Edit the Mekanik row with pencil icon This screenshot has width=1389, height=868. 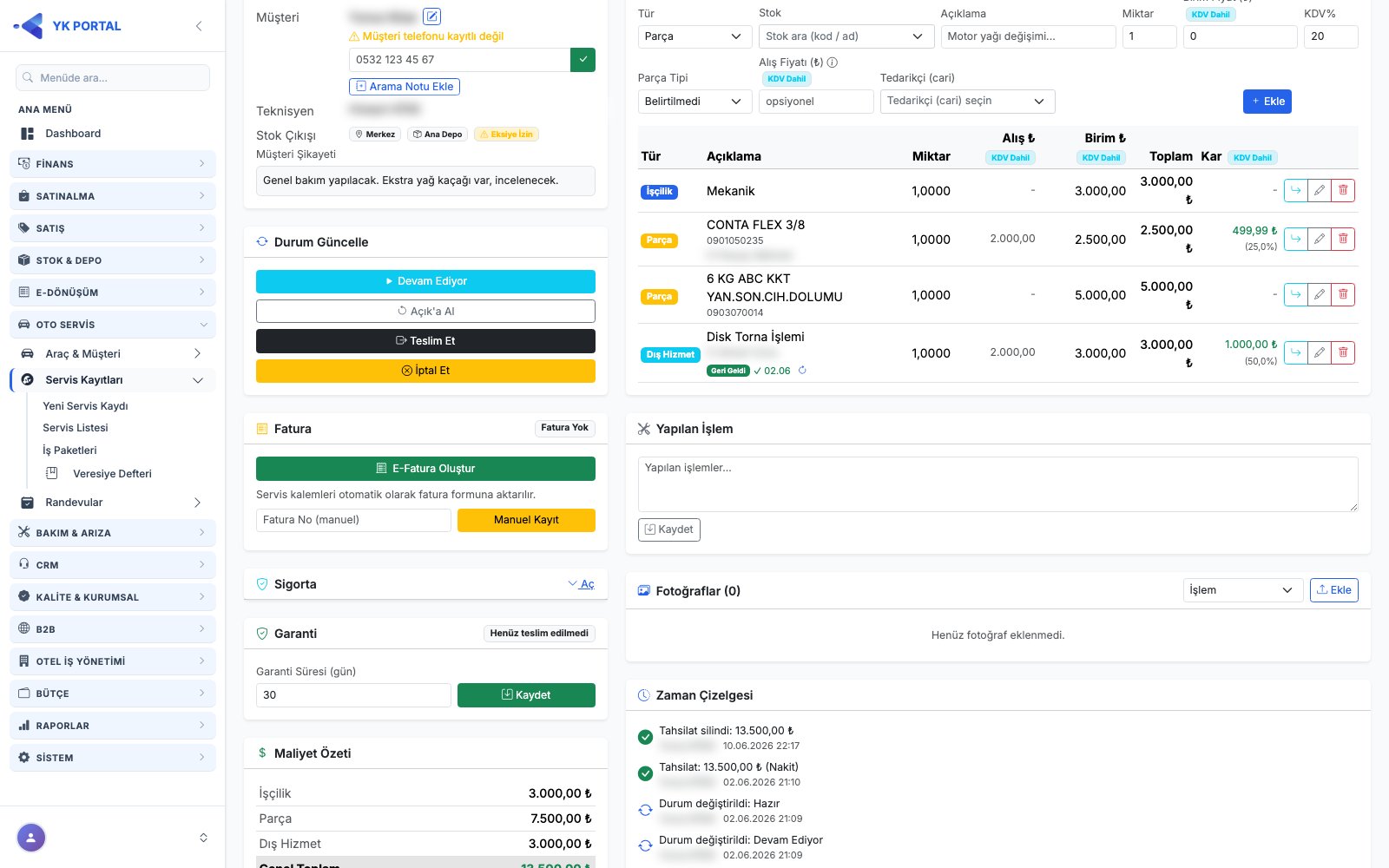tap(1320, 191)
